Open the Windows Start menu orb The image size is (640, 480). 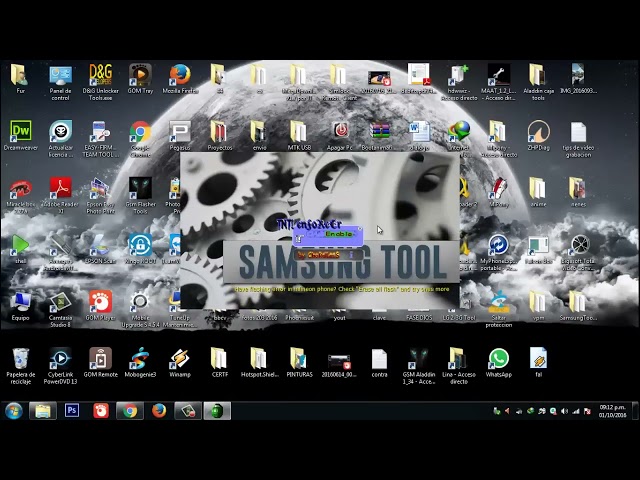click(14, 411)
